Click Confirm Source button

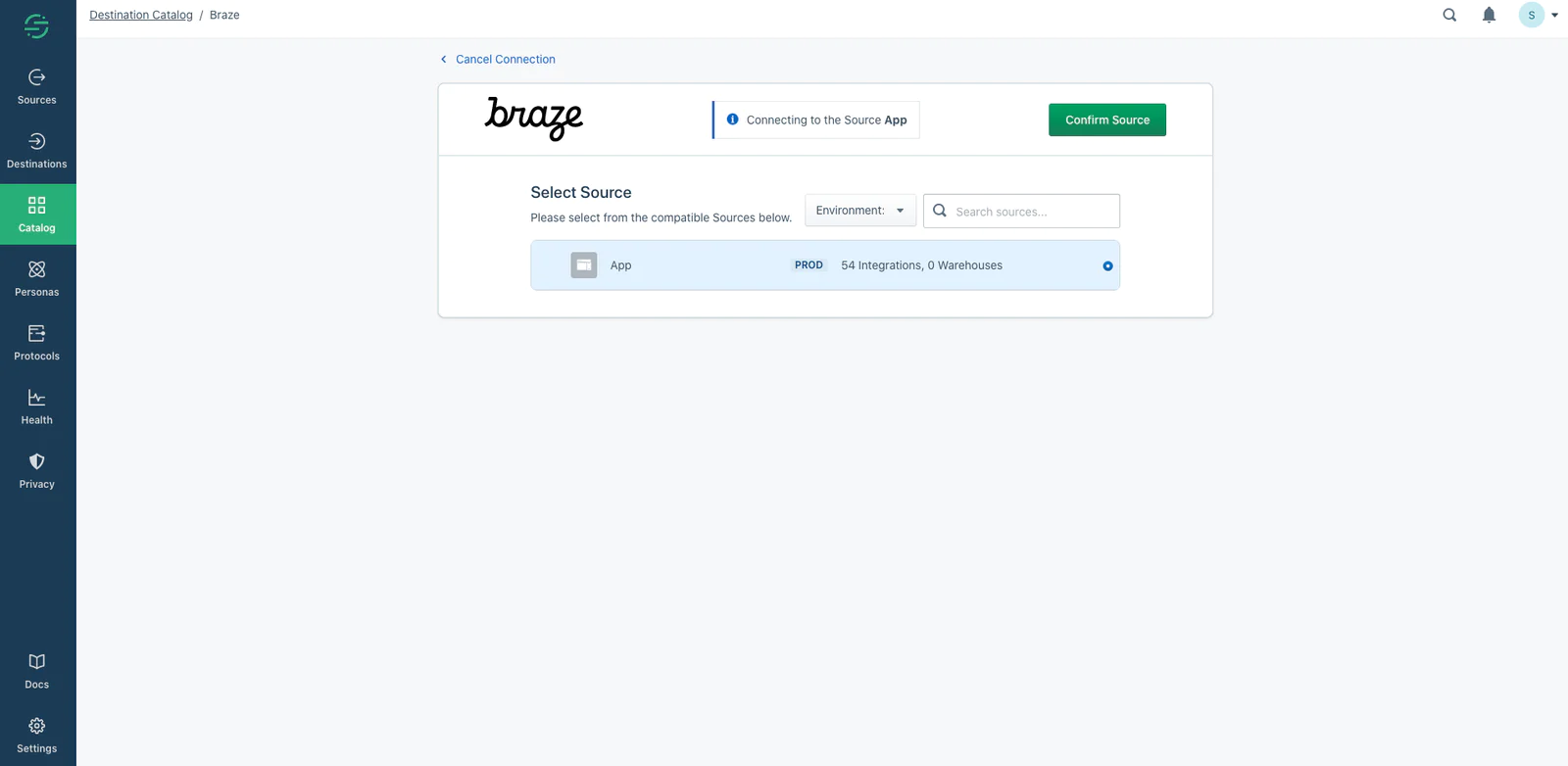pos(1107,120)
